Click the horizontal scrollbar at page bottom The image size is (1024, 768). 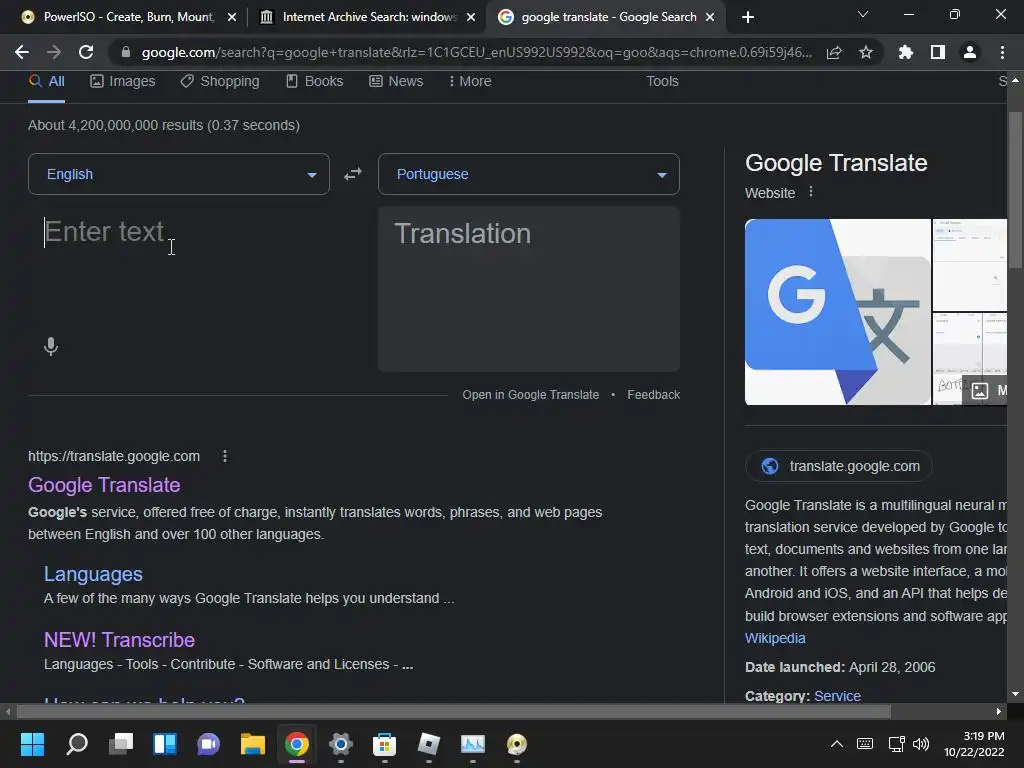[454, 711]
